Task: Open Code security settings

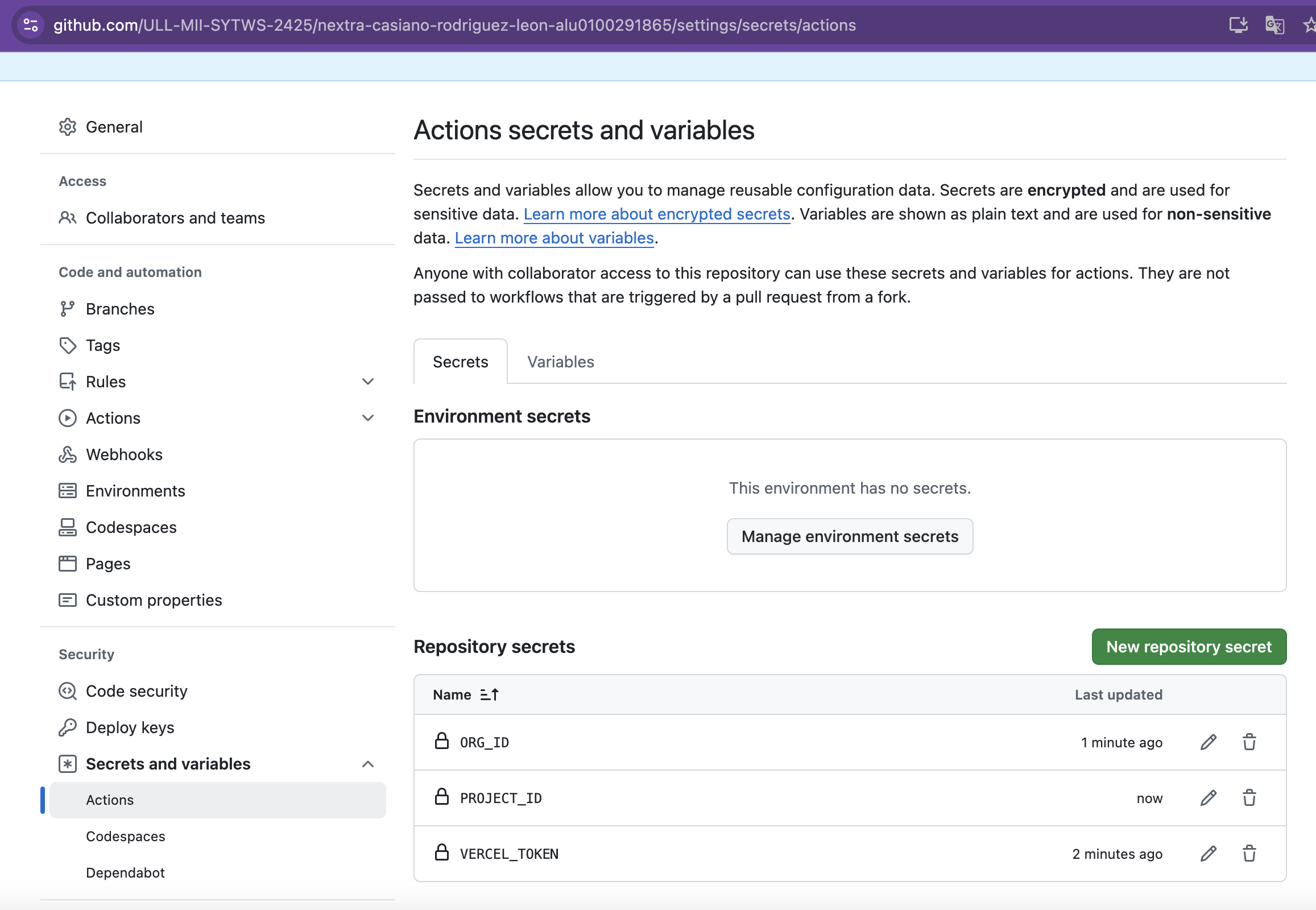Action: [218, 691]
